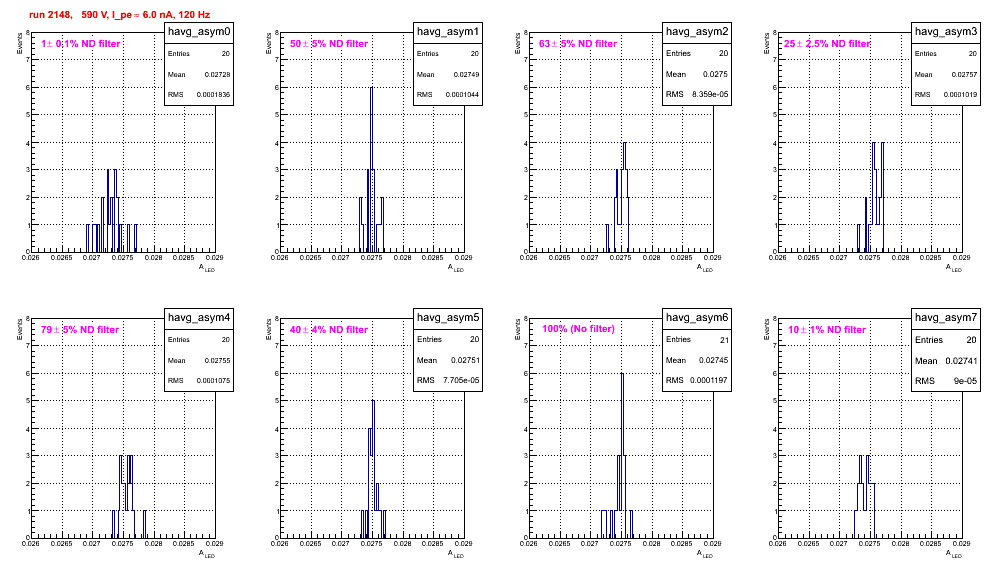Select the Entries value 20 in havg_asym2
This screenshot has height=572, width=996.
[x=723, y=53]
